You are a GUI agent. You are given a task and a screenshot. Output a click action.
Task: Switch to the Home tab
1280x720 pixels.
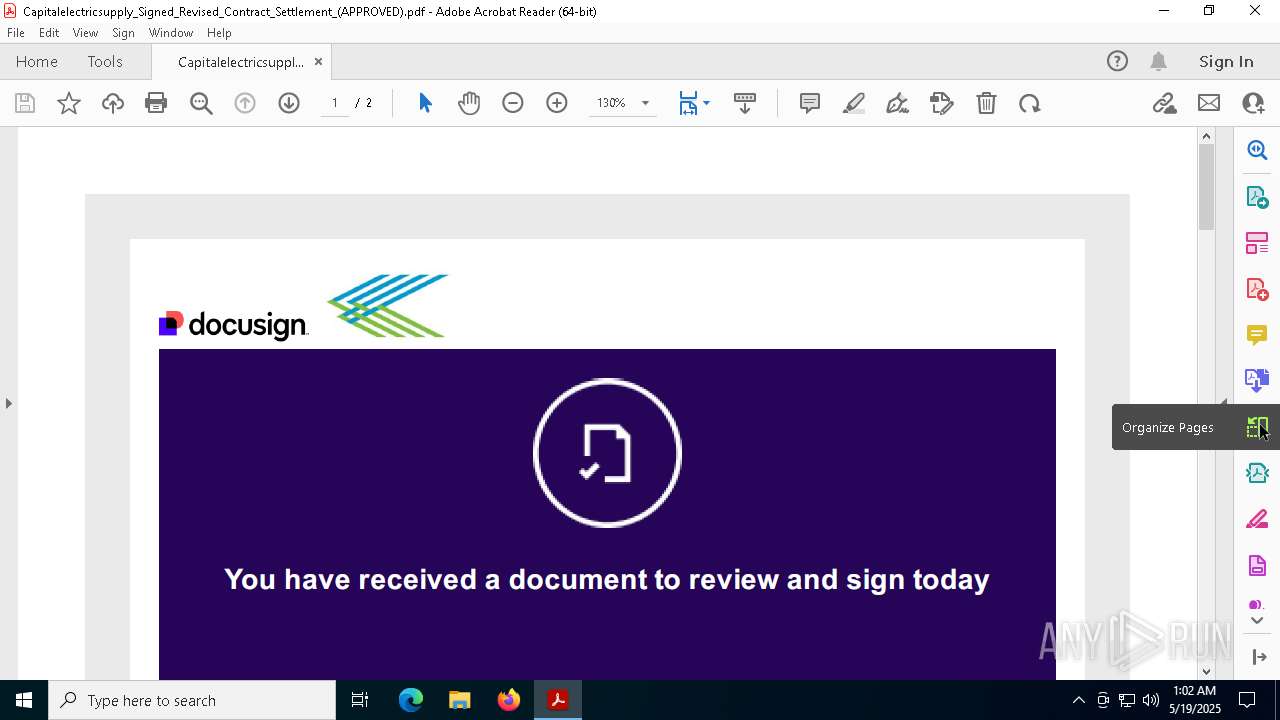(x=37, y=62)
